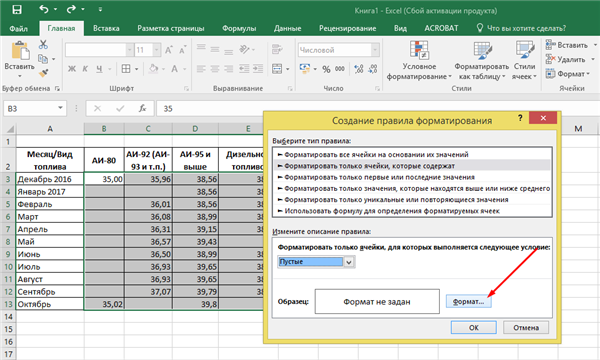Click the Save icon in quick access toolbar

point(17,10)
